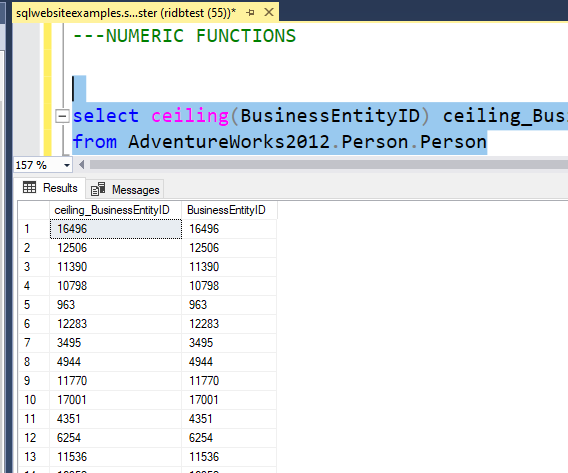
Task: Click the horizontal scrollbar left arrow
Action: pyautogui.click(x=82, y=165)
